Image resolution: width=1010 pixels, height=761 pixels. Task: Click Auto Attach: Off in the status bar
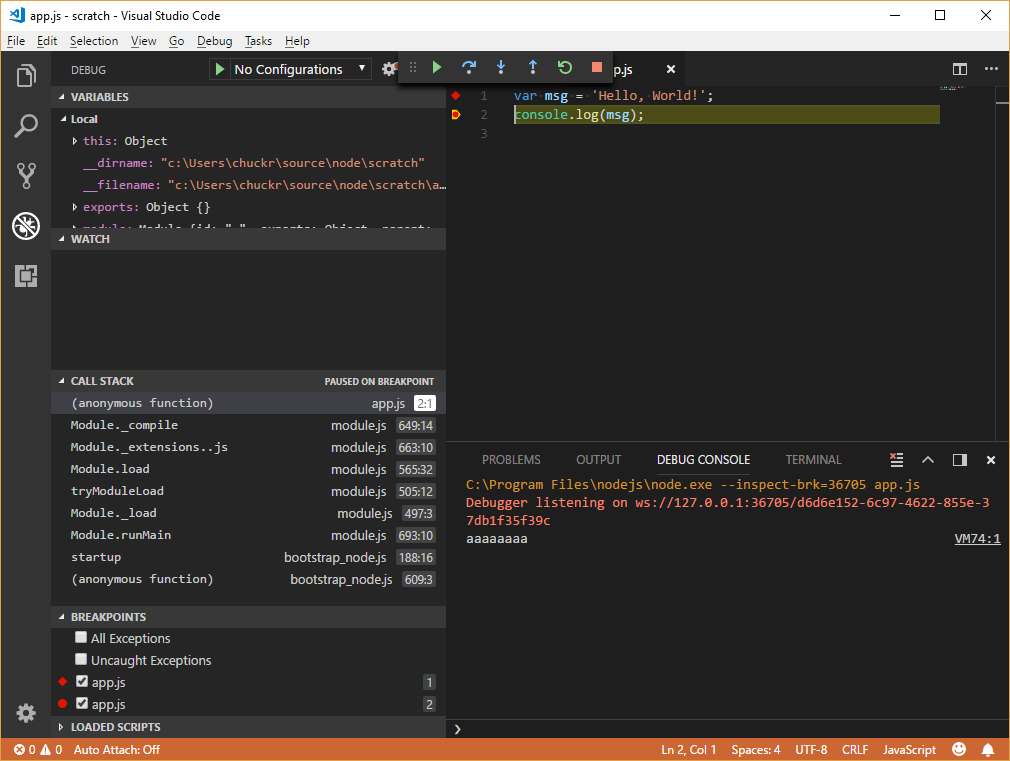pyautogui.click(x=116, y=749)
